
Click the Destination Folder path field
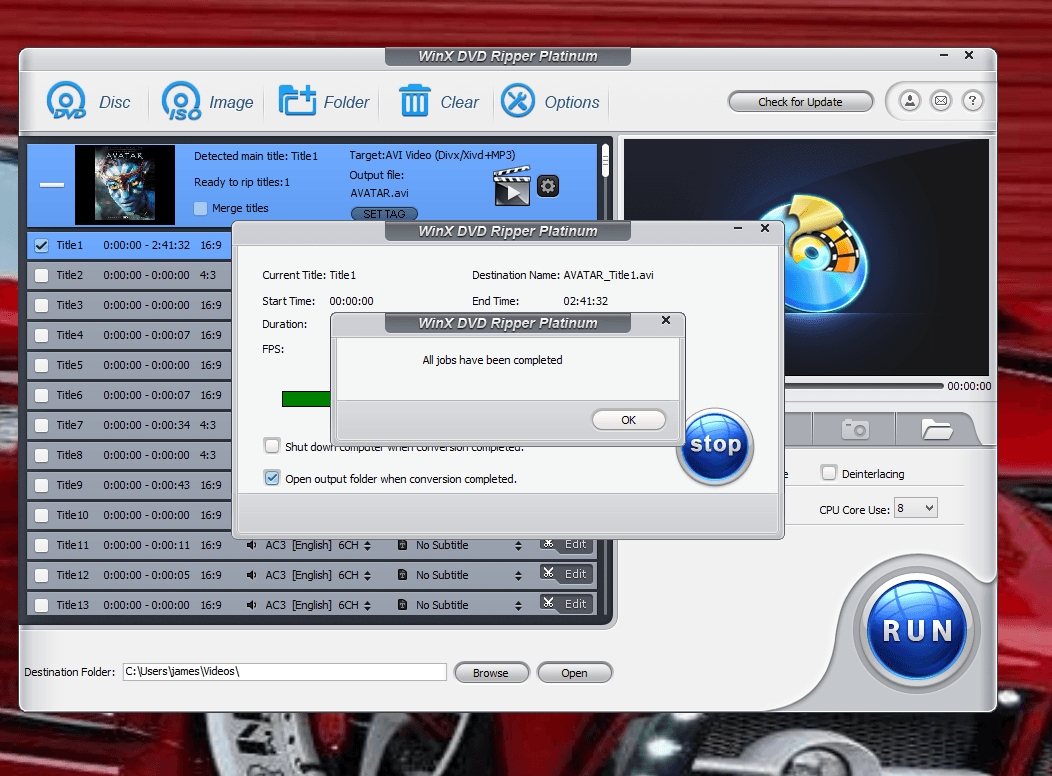click(x=283, y=672)
